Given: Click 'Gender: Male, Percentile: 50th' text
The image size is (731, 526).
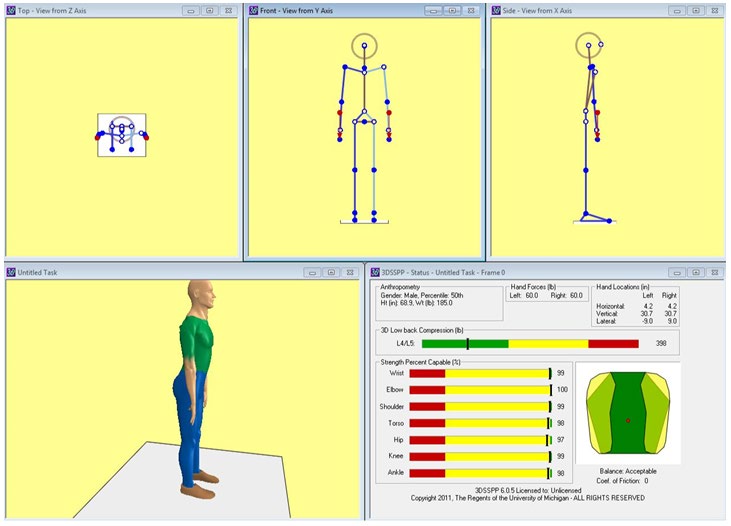Looking at the screenshot, I should pos(421,295).
